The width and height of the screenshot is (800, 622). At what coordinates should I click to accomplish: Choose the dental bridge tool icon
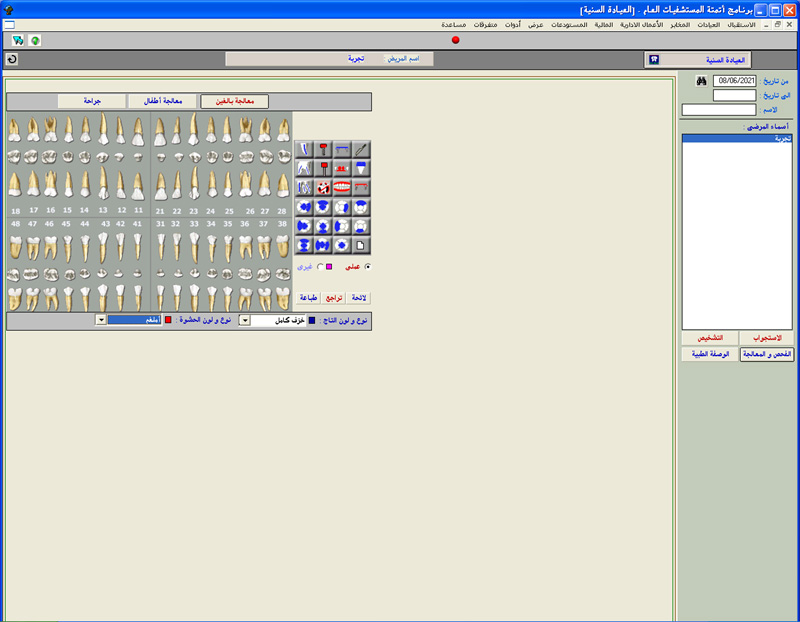[x=342, y=149]
